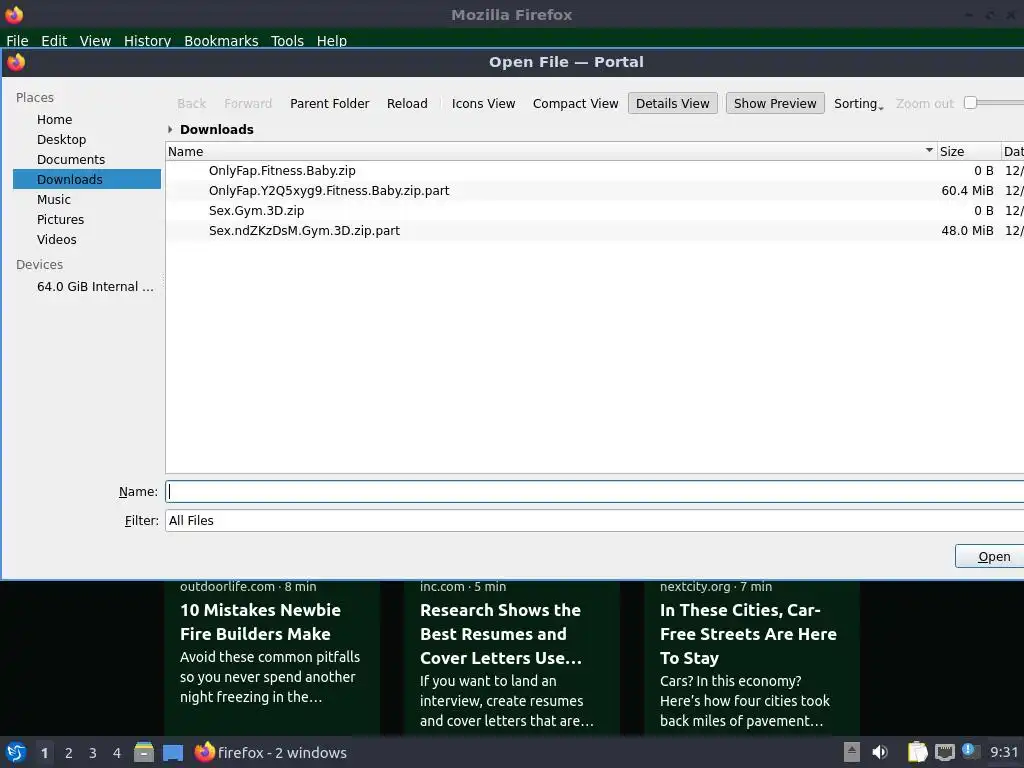Select the 64.0 GiB Internal device
1024x768 pixels.
coord(87,287)
